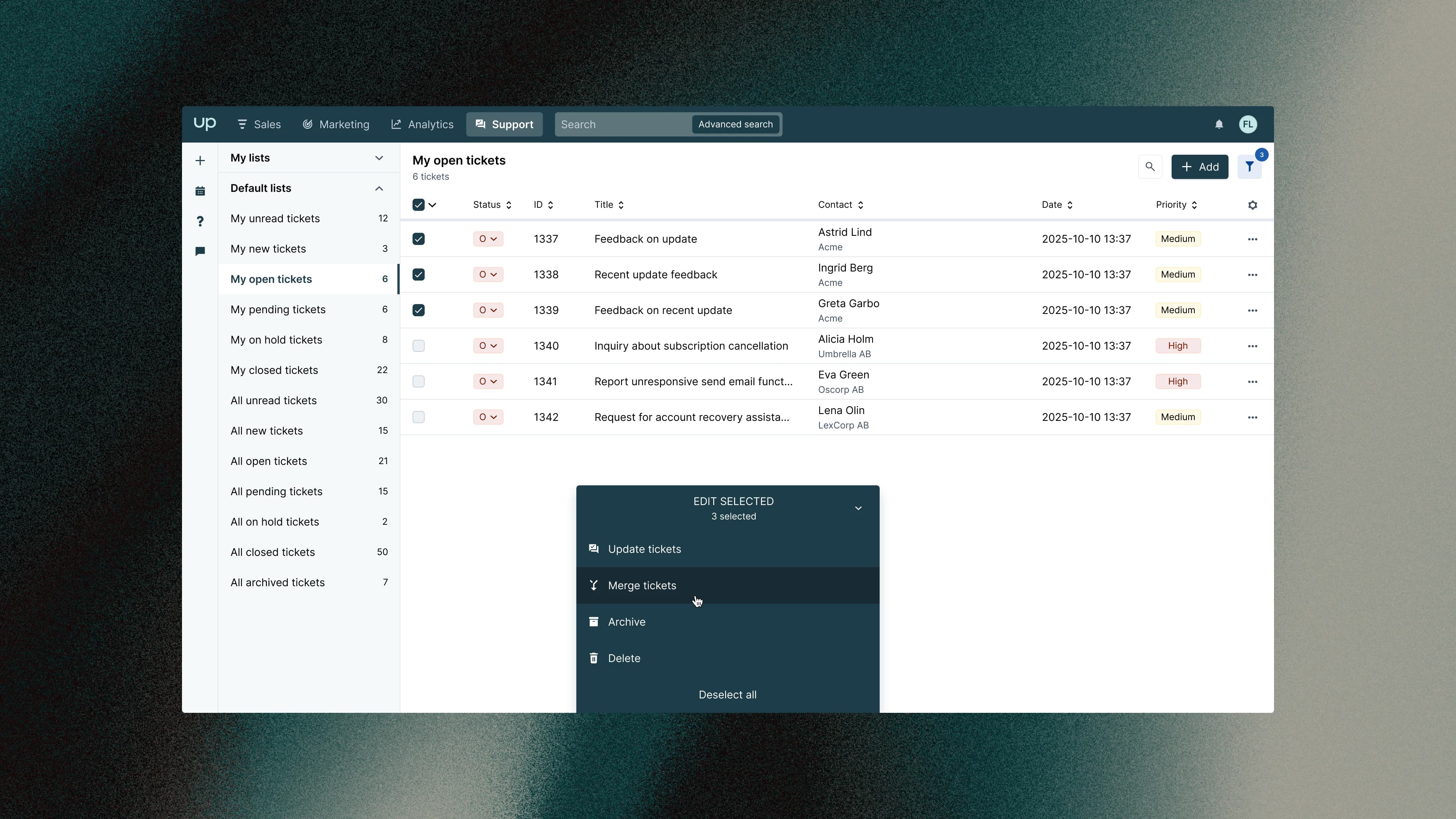This screenshot has width=1456, height=819.
Task: Uncheck ticket 1337's checkbox
Action: [418, 239]
